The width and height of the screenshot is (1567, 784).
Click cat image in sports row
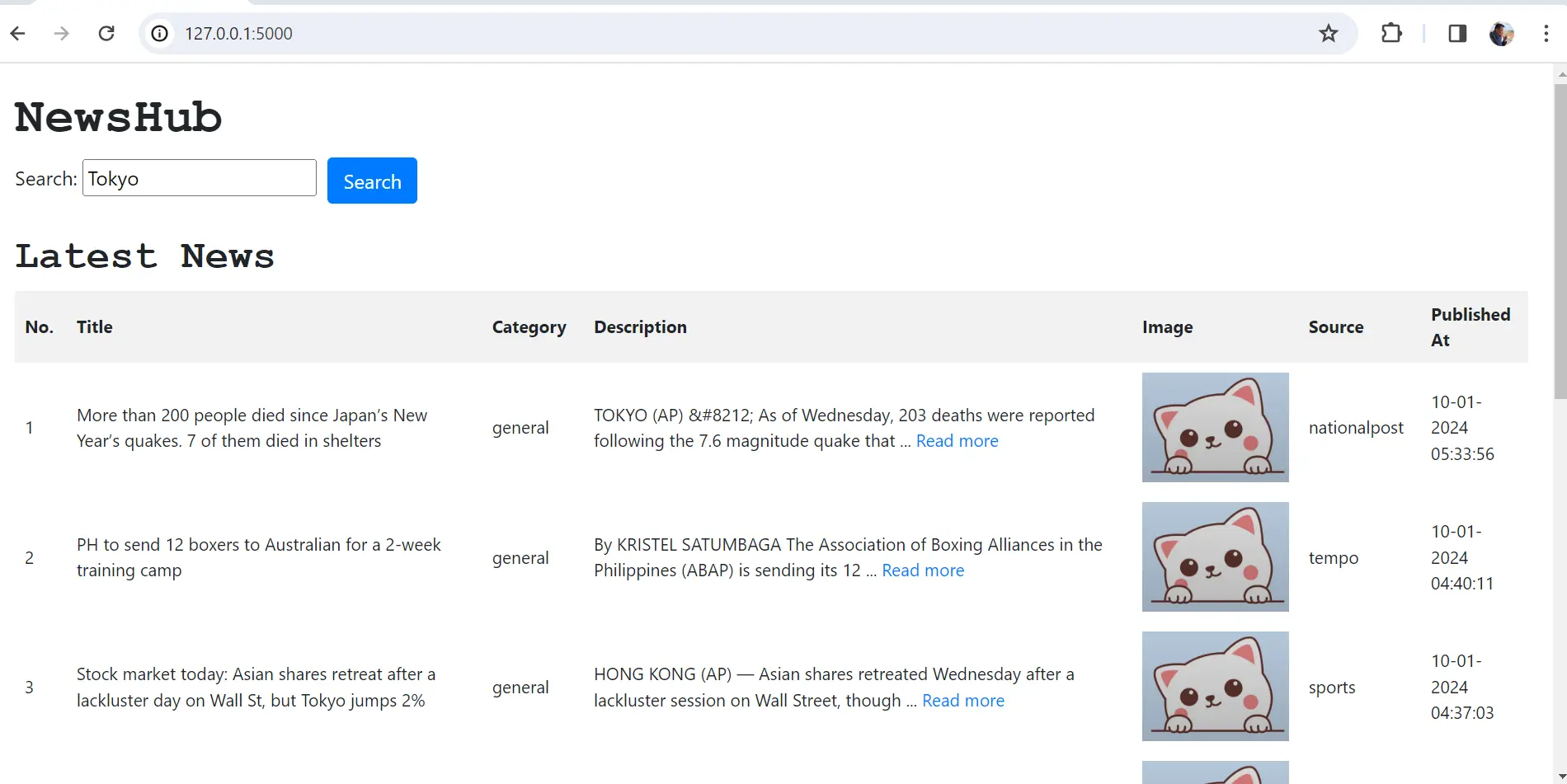tap(1216, 686)
